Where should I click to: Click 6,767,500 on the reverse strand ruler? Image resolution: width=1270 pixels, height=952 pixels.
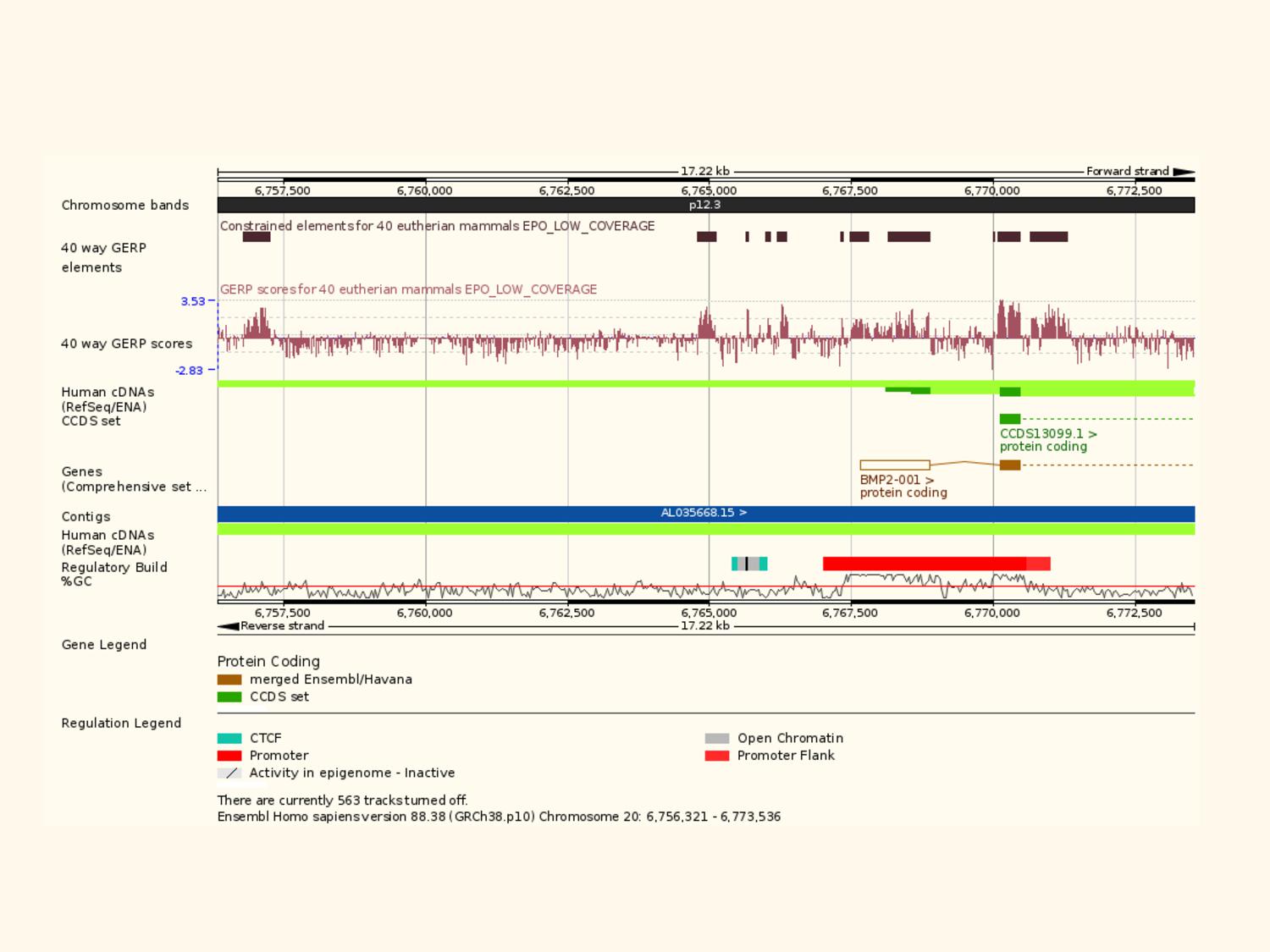[850, 613]
